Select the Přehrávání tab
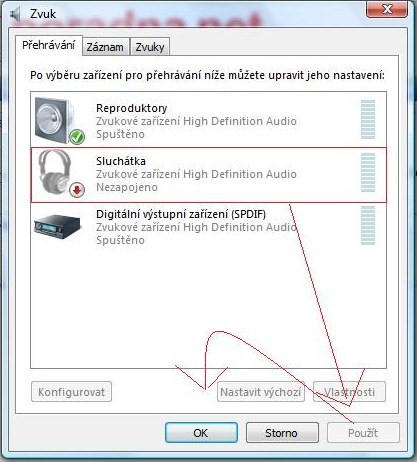417x462 pixels. pyautogui.click(x=49, y=45)
